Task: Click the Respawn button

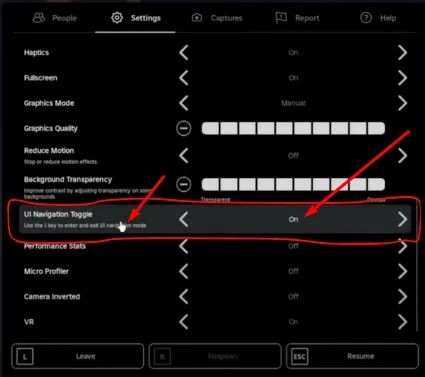Action: pyautogui.click(x=215, y=356)
